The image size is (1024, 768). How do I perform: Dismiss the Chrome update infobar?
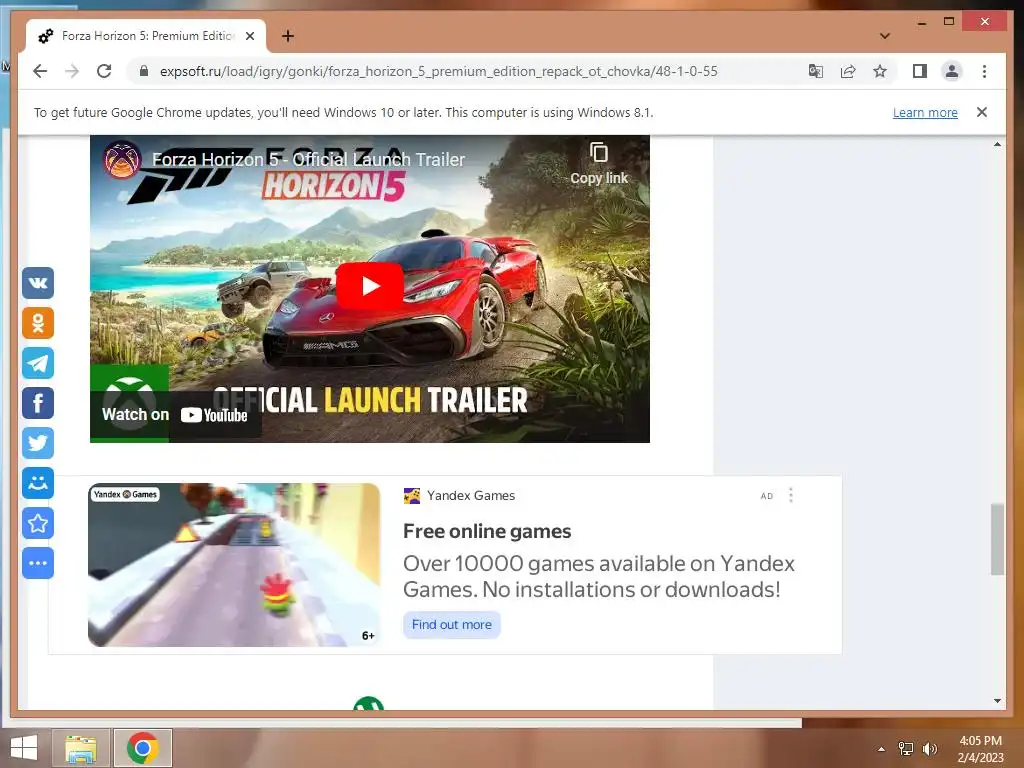(981, 112)
